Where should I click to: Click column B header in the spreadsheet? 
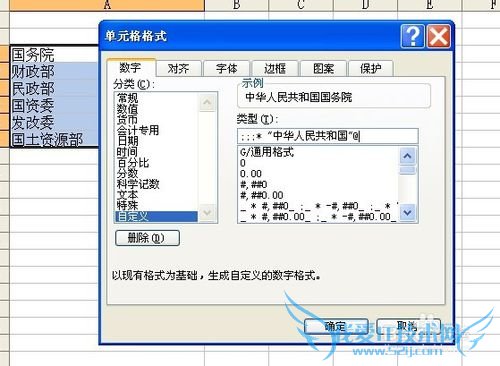[x=237, y=5]
